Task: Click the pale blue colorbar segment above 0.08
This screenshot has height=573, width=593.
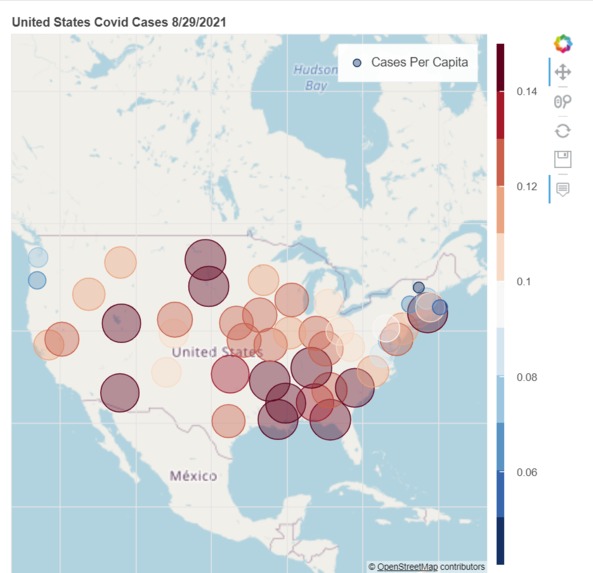Action: pyautogui.click(x=500, y=352)
